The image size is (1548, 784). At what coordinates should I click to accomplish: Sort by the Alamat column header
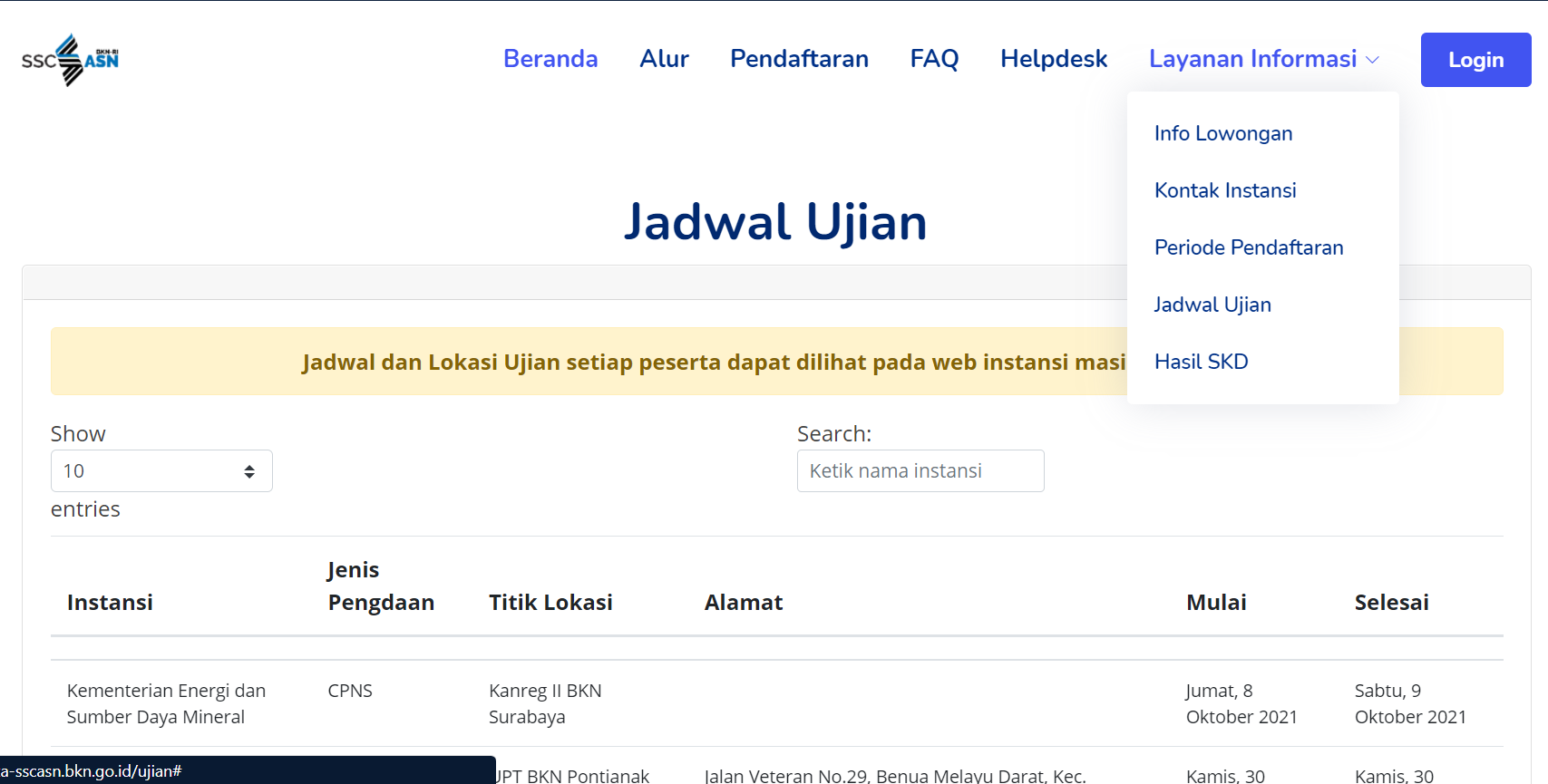tap(744, 603)
